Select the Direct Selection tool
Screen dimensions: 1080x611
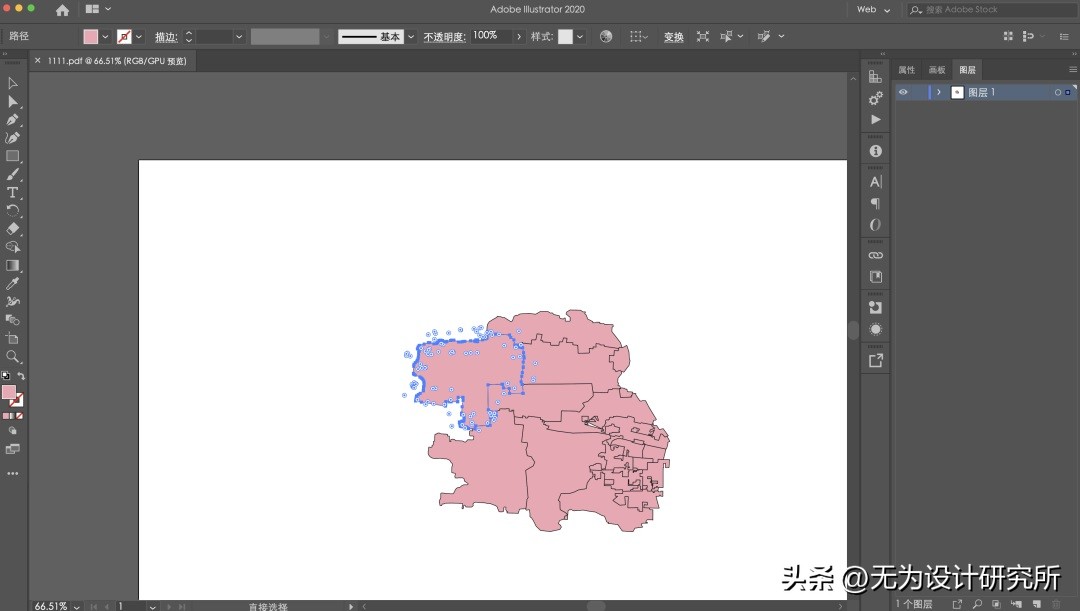point(13,101)
